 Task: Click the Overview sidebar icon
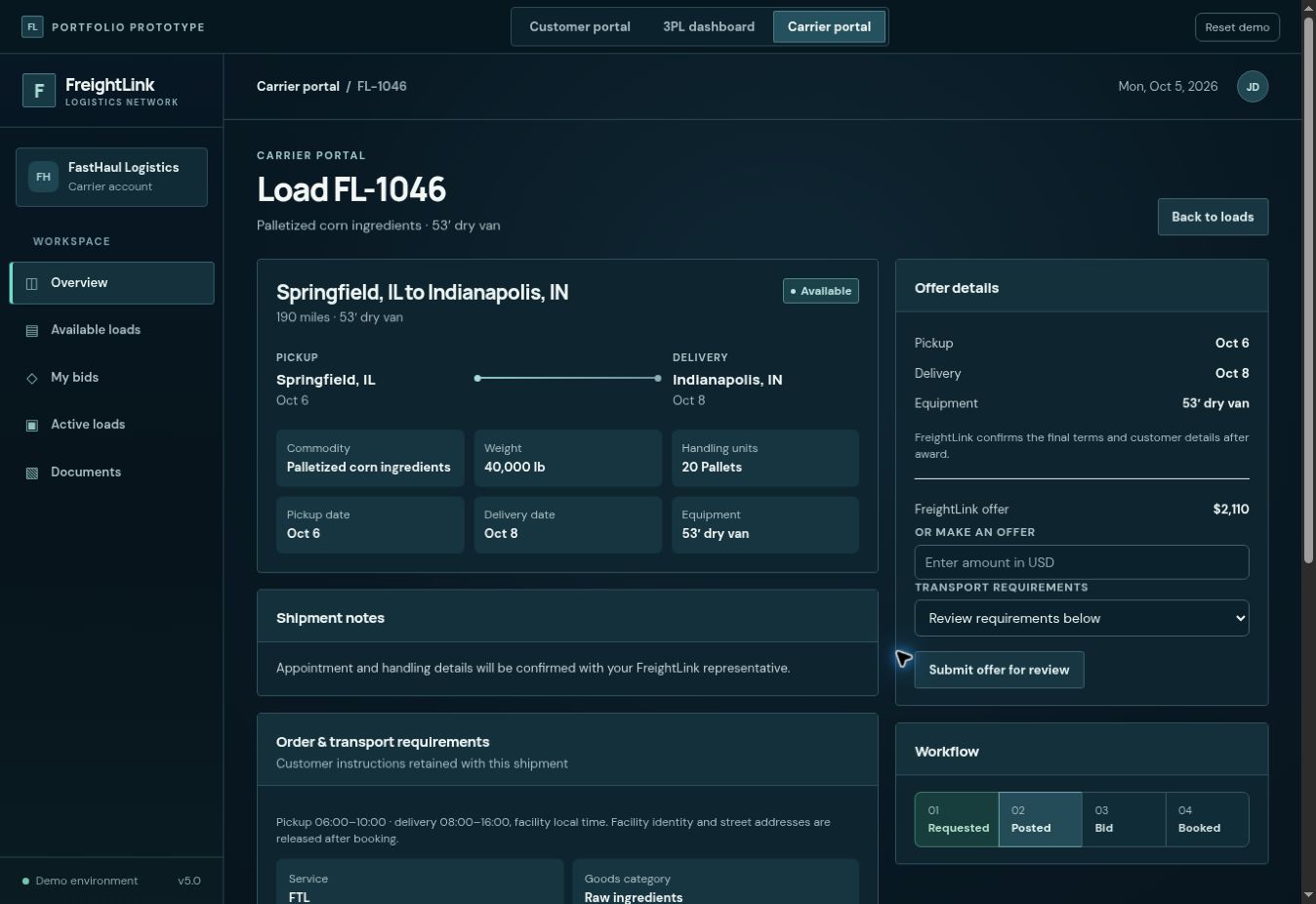pyautogui.click(x=31, y=283)
